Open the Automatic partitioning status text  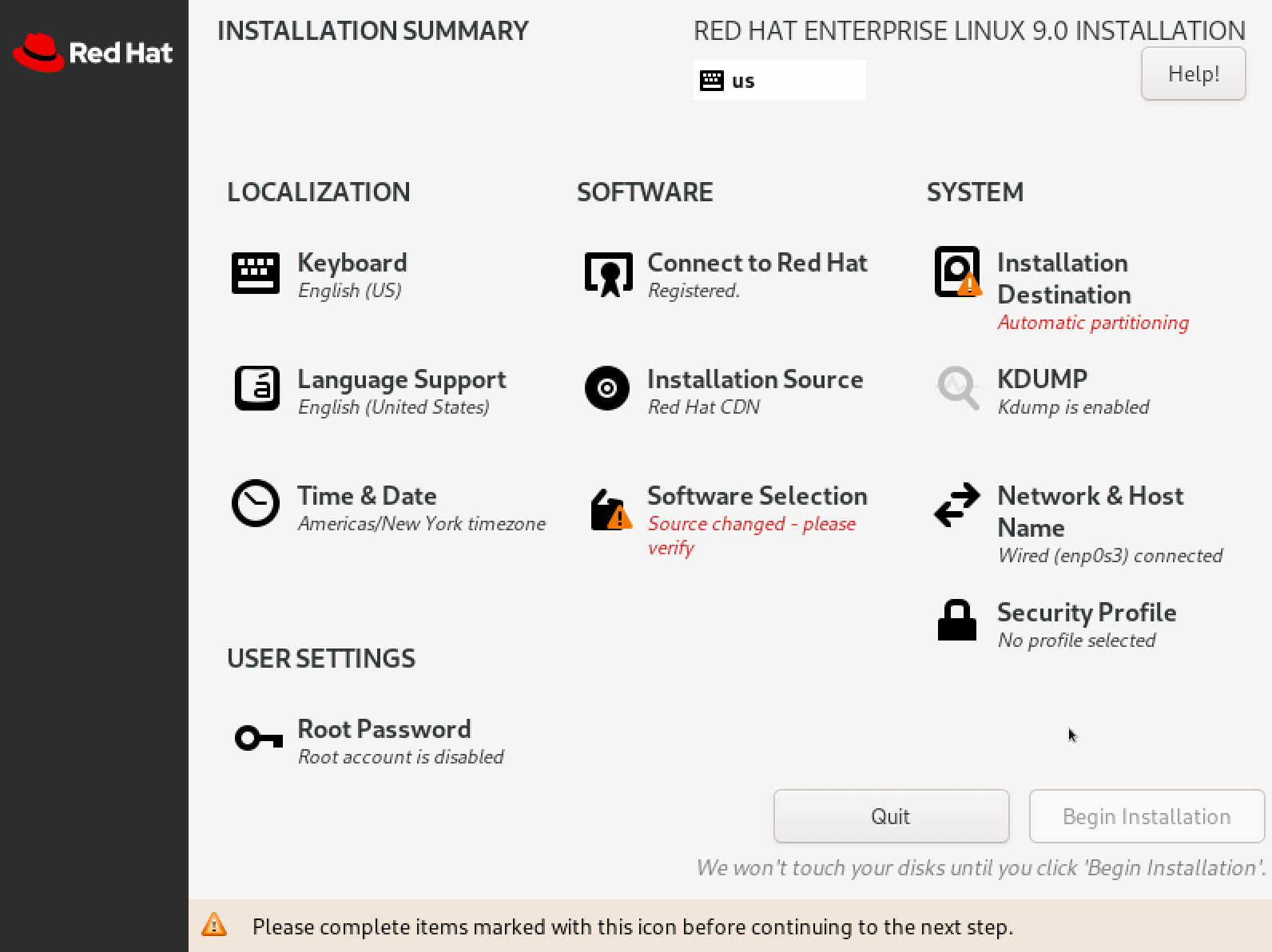1092,323
